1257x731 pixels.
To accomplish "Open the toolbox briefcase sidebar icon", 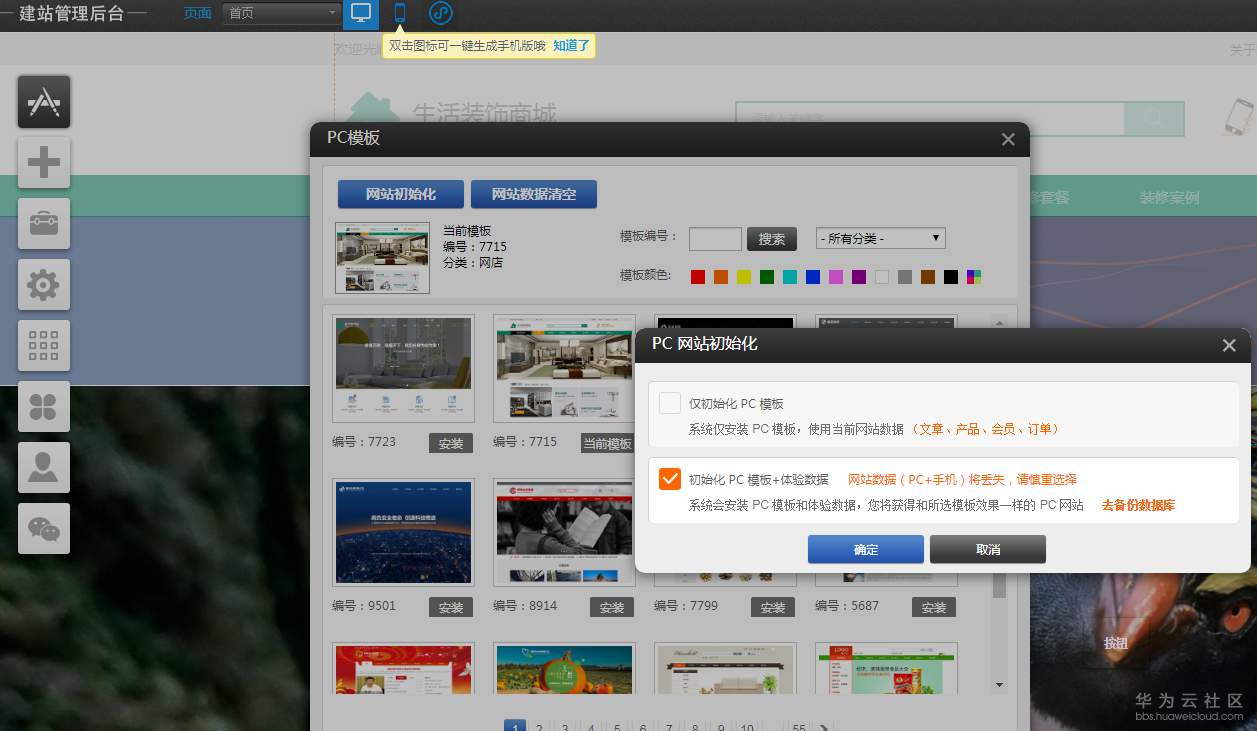I will (x=44, y=224).
